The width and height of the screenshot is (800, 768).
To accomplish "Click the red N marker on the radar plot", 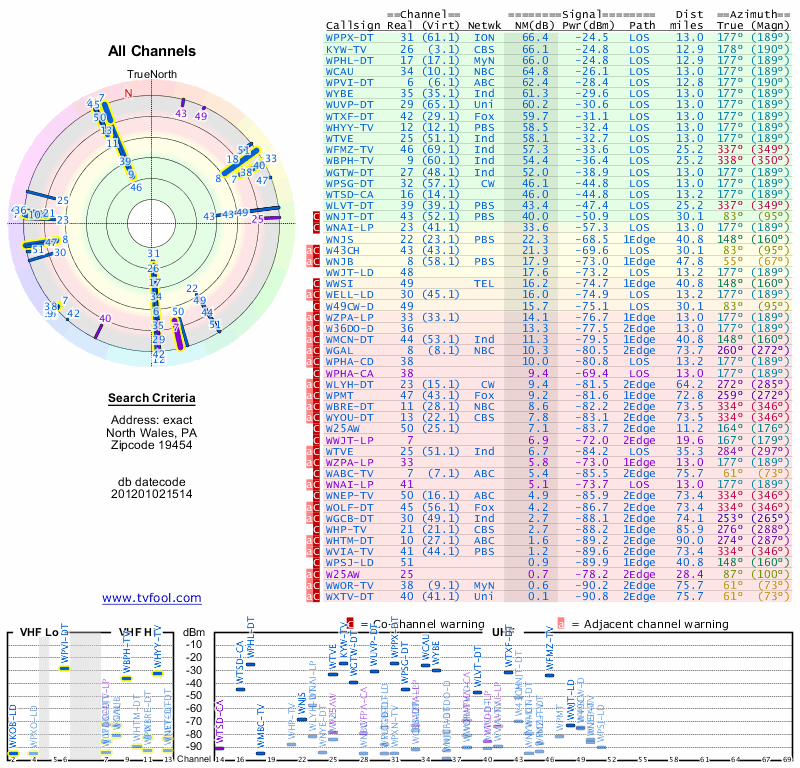I will [128, 93].
